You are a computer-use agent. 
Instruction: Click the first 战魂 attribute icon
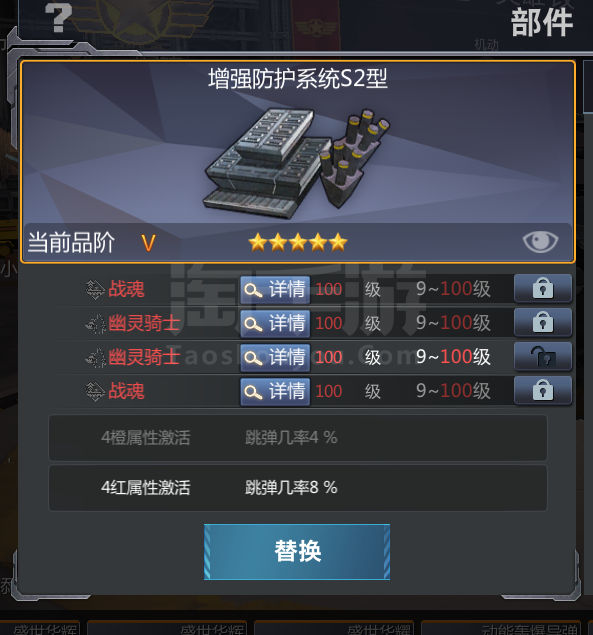[95, 290]
